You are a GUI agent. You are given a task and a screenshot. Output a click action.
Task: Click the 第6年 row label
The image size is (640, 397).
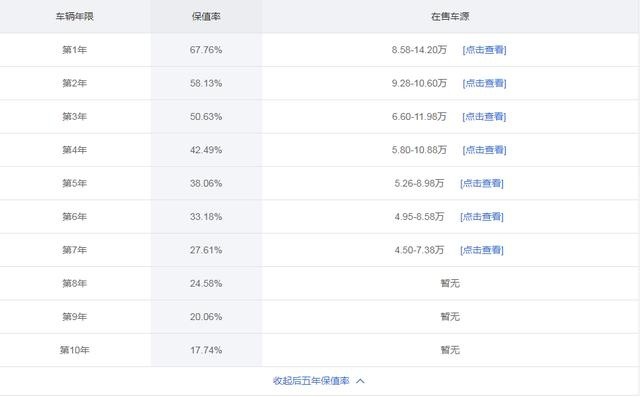click(75, 217)
